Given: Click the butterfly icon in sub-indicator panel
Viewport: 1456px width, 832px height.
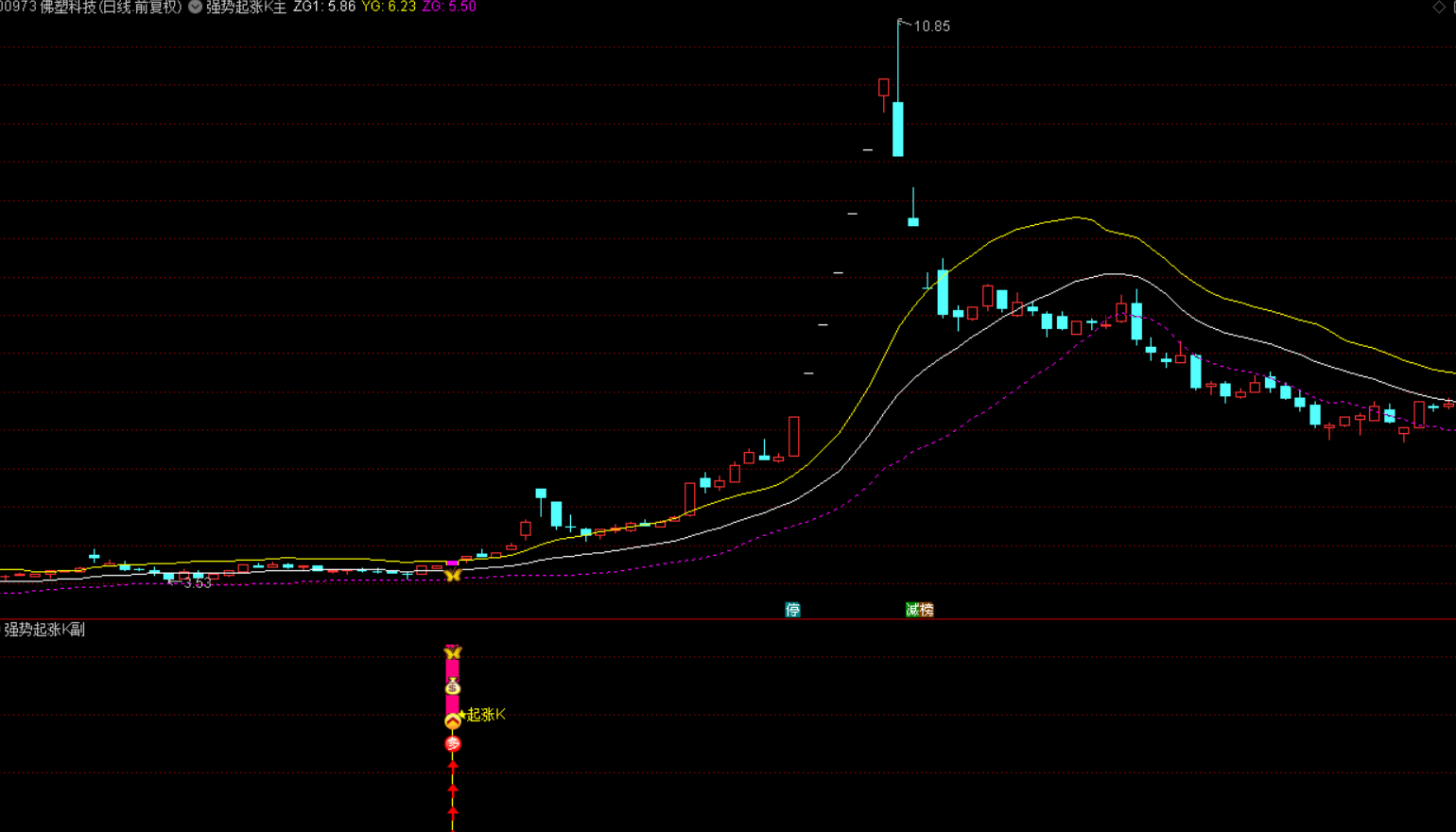Looking at the screenshot, I should (x=453, y=652).
